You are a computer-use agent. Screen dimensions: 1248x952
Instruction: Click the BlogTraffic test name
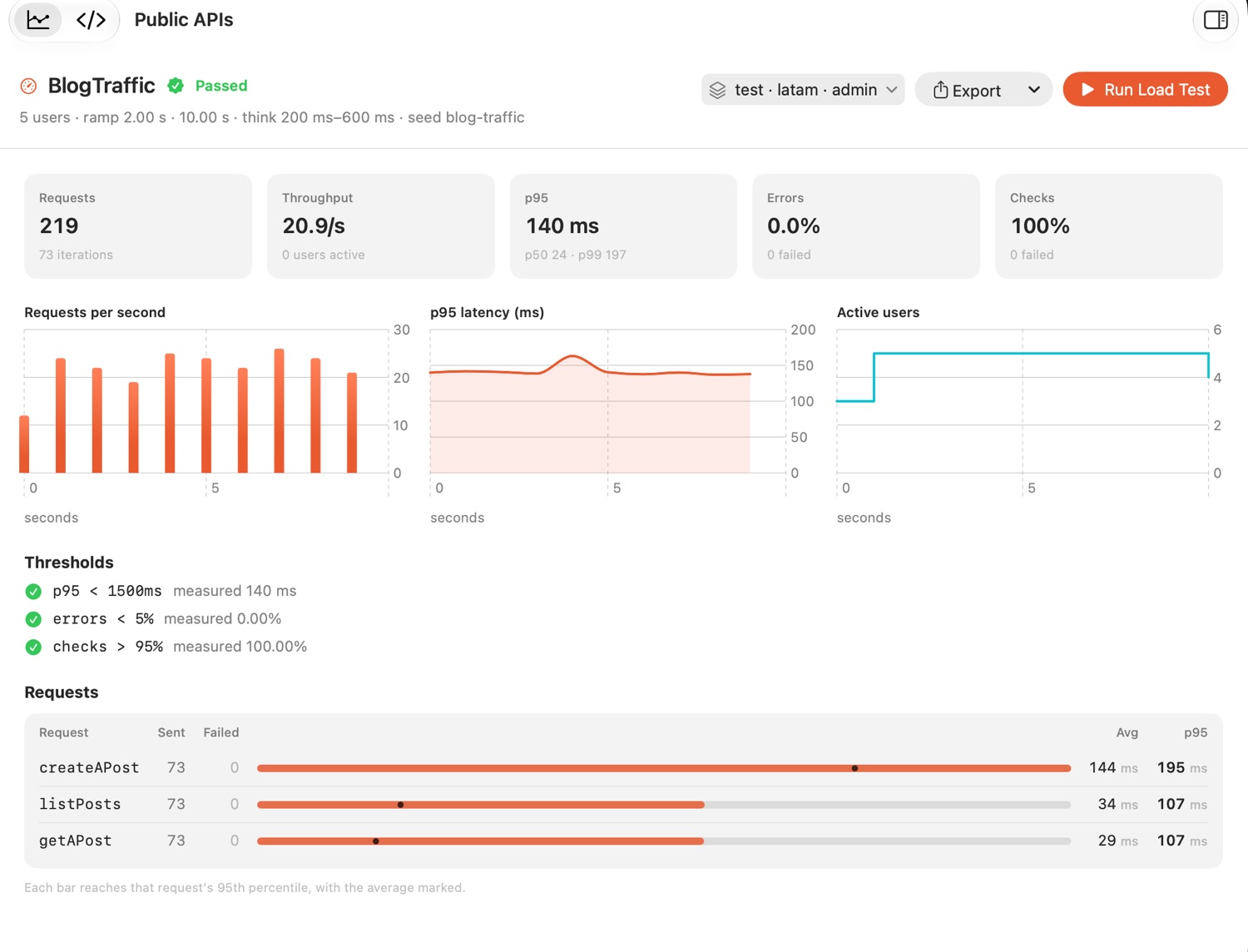[102, 86]
